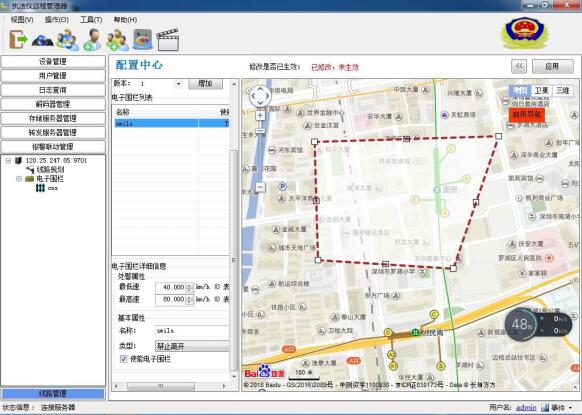Open the 版本 version dropdown

tap(179, 84)
